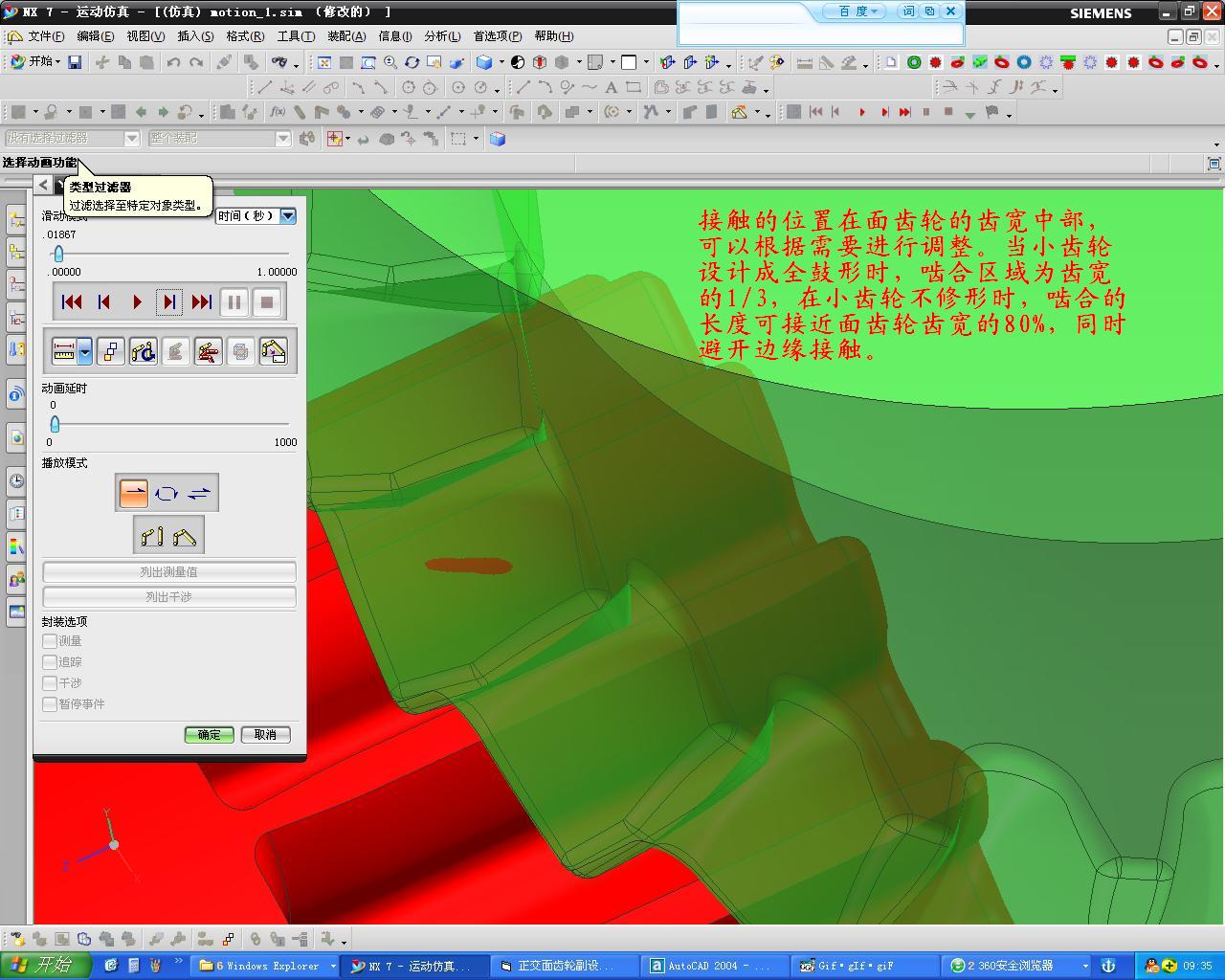Click the export to spreadsheet linkage icon
1225x980 pixels.
[273, 351]
